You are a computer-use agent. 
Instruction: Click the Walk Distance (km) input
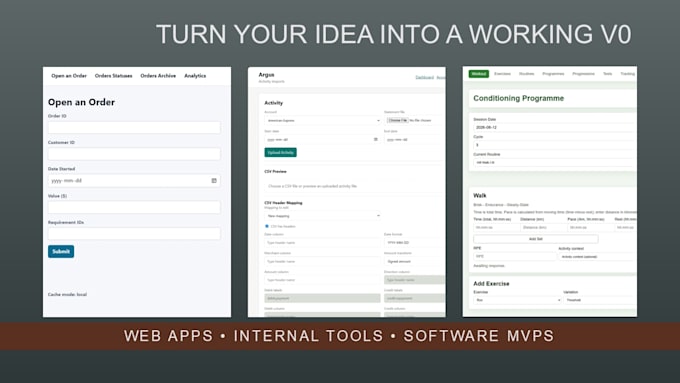tap(543, 227)
